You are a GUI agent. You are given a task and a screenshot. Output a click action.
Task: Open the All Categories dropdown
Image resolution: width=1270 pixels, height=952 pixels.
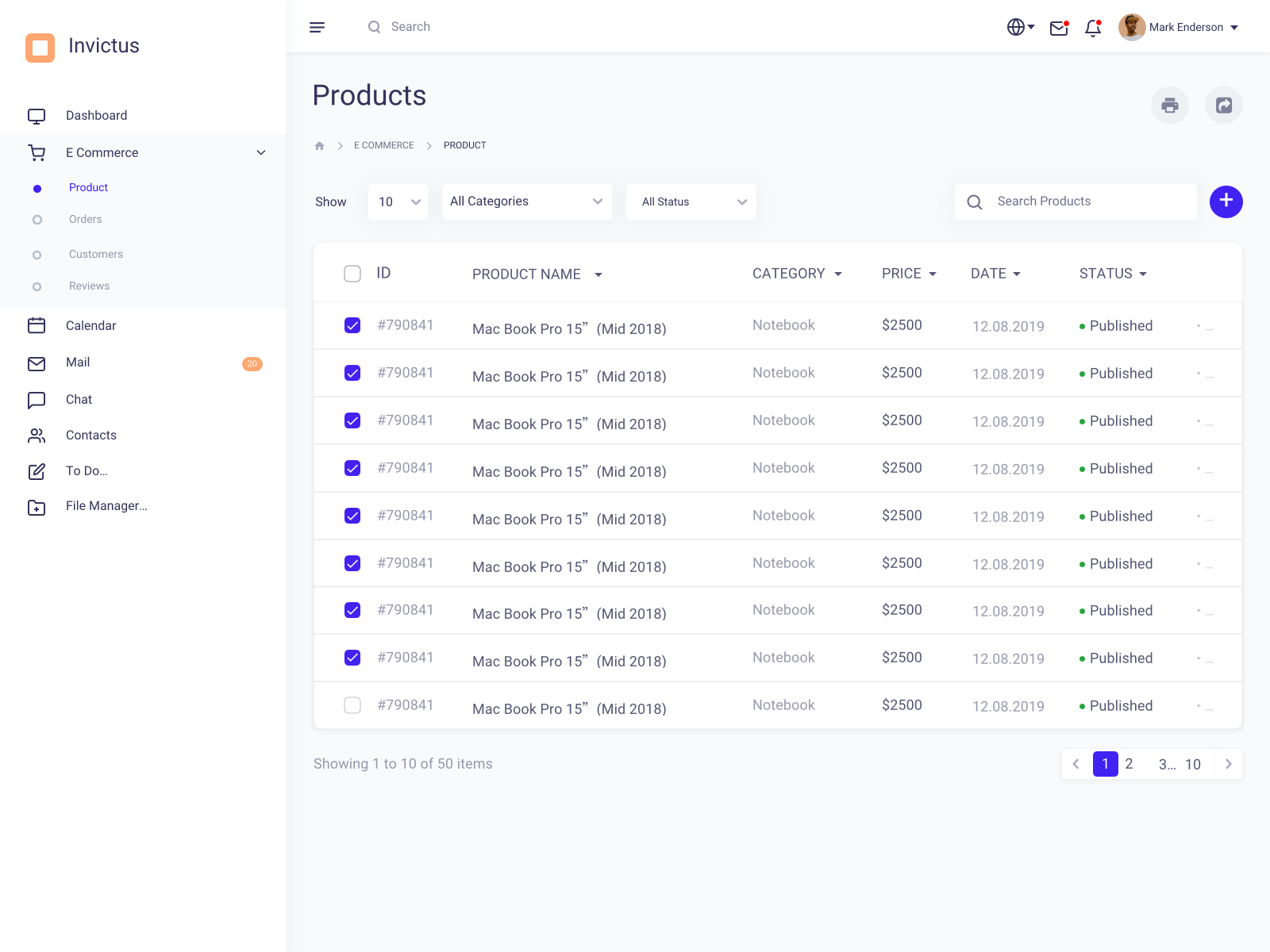(x=527, y=202)
